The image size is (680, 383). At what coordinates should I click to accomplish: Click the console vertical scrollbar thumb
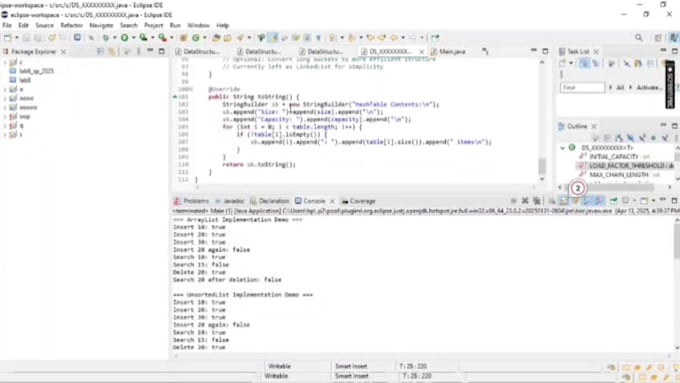[677, 241]
